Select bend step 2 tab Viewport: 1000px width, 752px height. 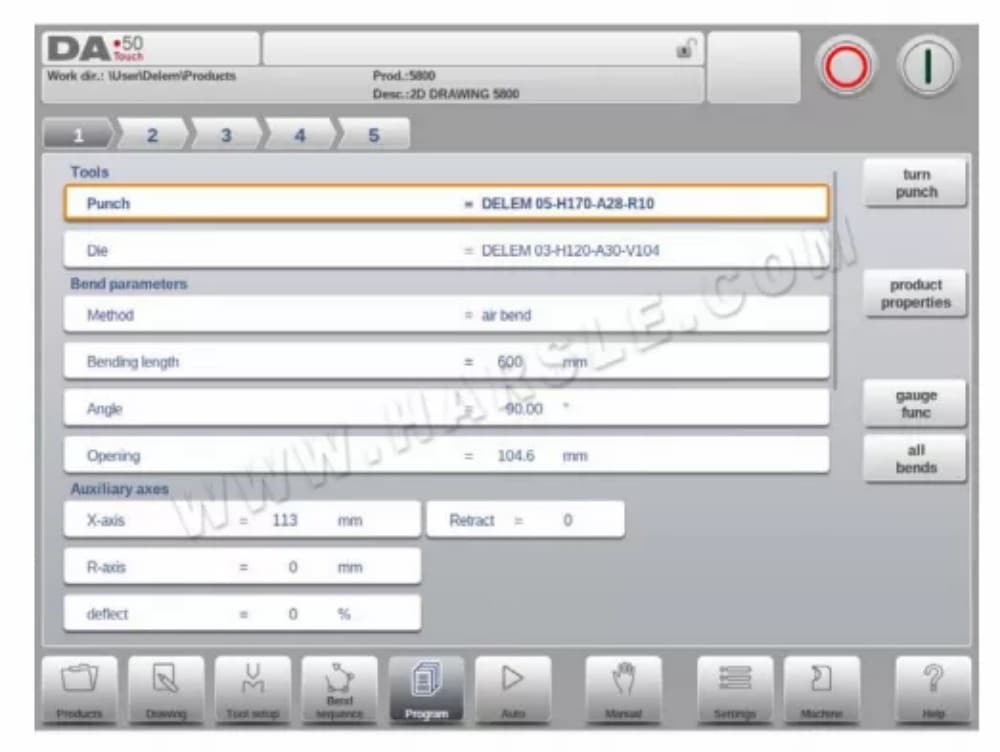pyautogui.click(x=152, y=135)
